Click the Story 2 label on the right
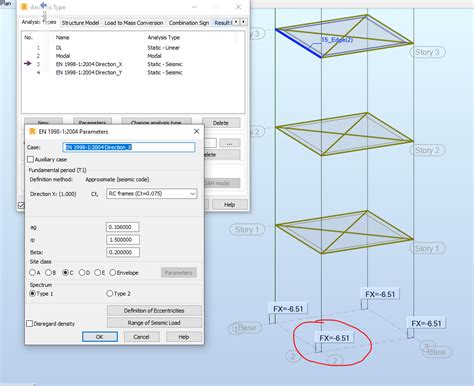 pos(427,150)
